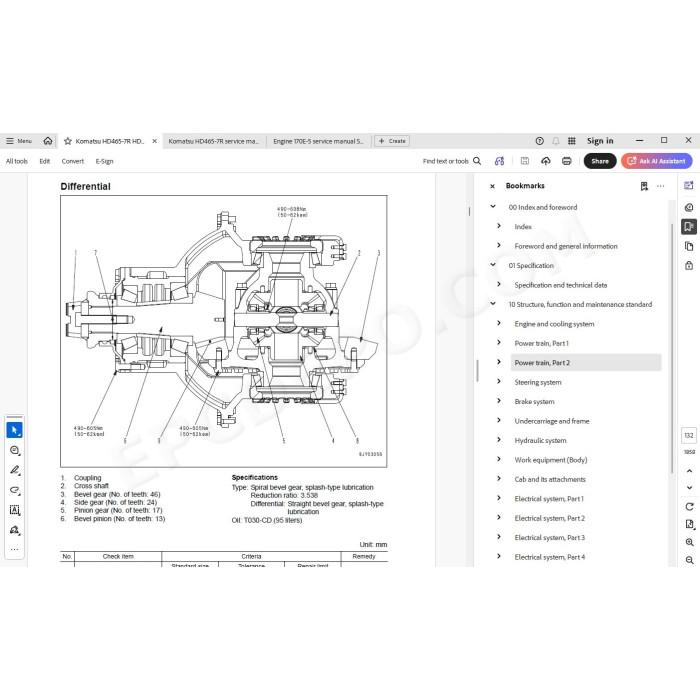Select the Power train, Part 2 bookmark text
The height and width of the screenshot is (700, 700).
tap(542, 363)
